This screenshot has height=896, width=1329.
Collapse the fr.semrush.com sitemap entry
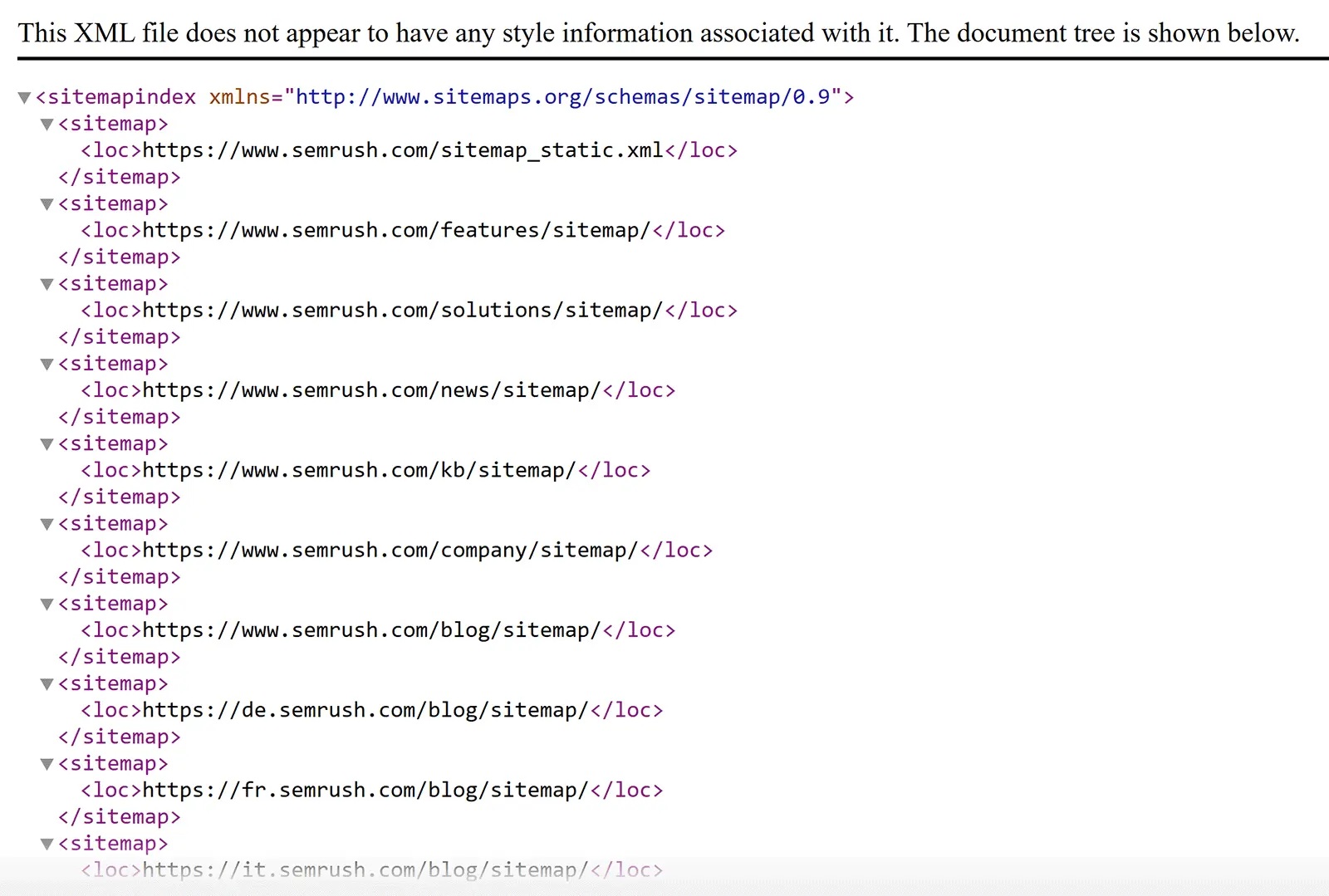pos(47,763)
